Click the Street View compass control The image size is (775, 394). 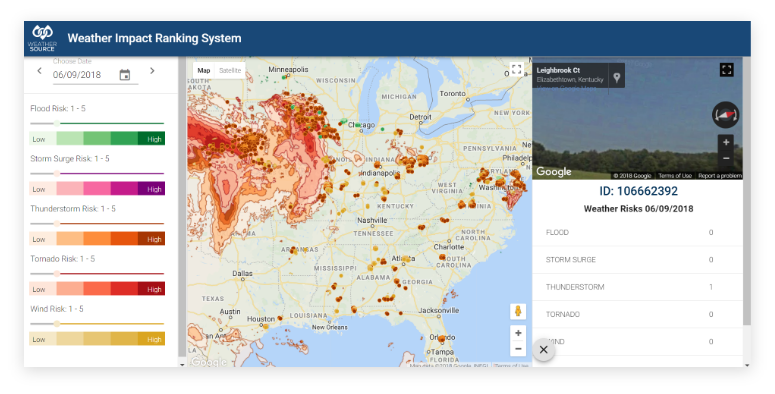[726, 115]
